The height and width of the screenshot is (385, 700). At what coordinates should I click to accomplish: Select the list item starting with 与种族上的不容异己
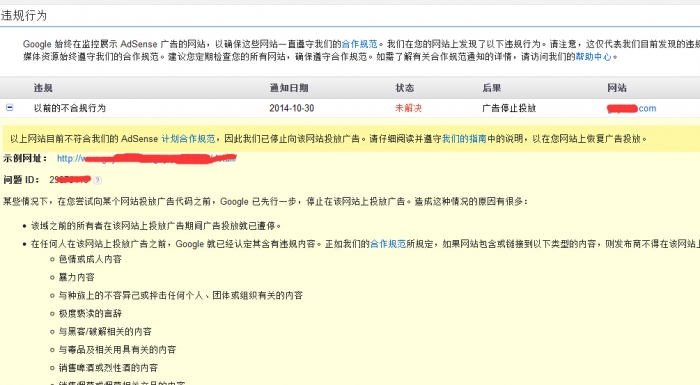point(181,295)
